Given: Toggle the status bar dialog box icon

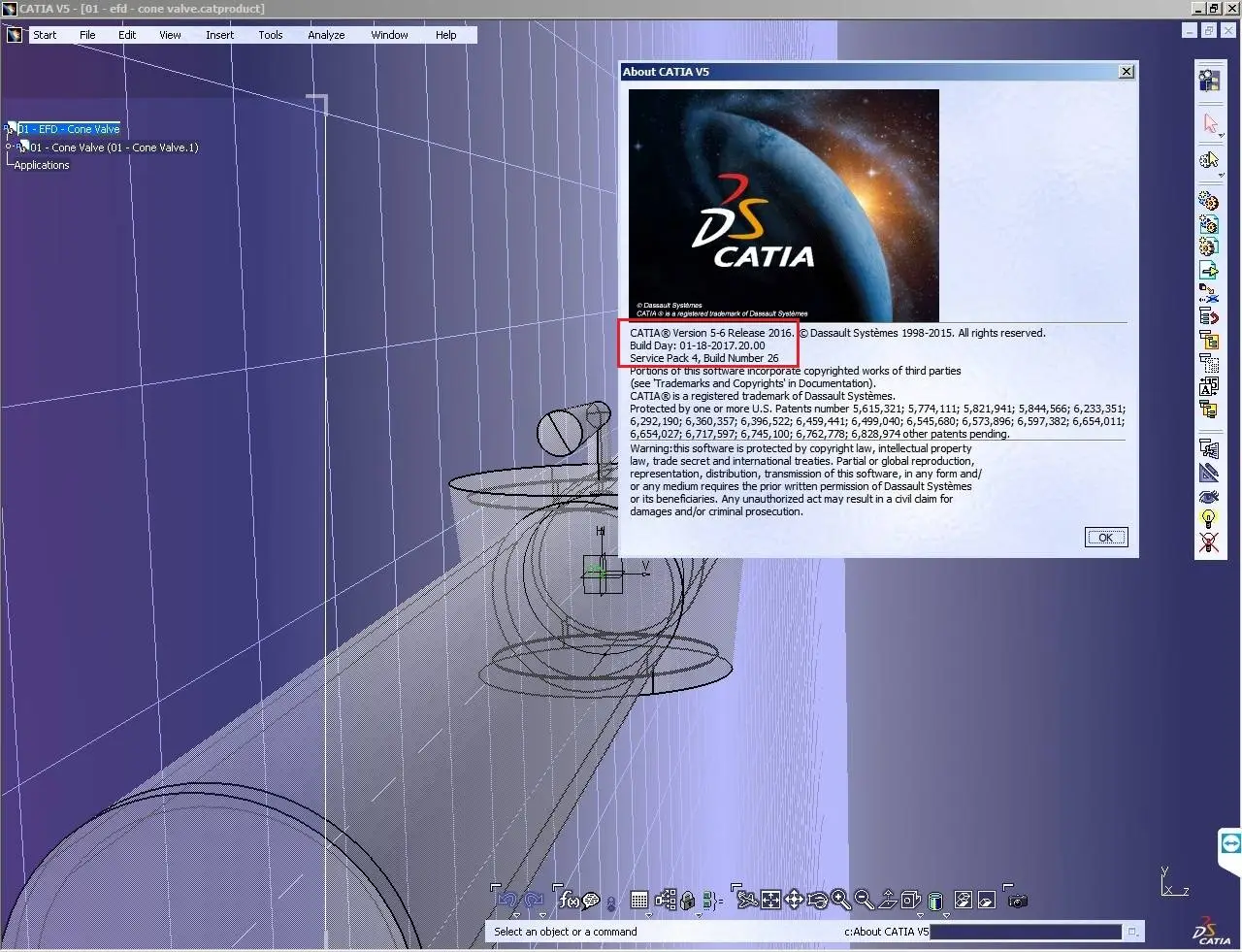Looking at the screenshot, I should click(1131, 932).
